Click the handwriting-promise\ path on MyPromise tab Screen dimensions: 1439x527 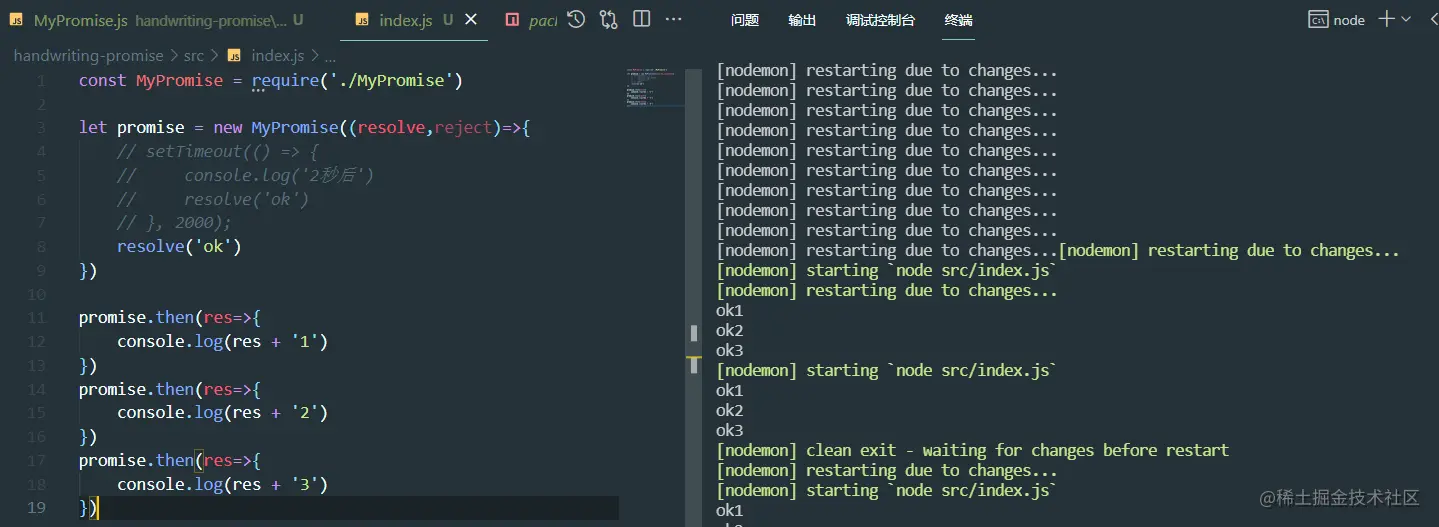(x=211, y=20)
